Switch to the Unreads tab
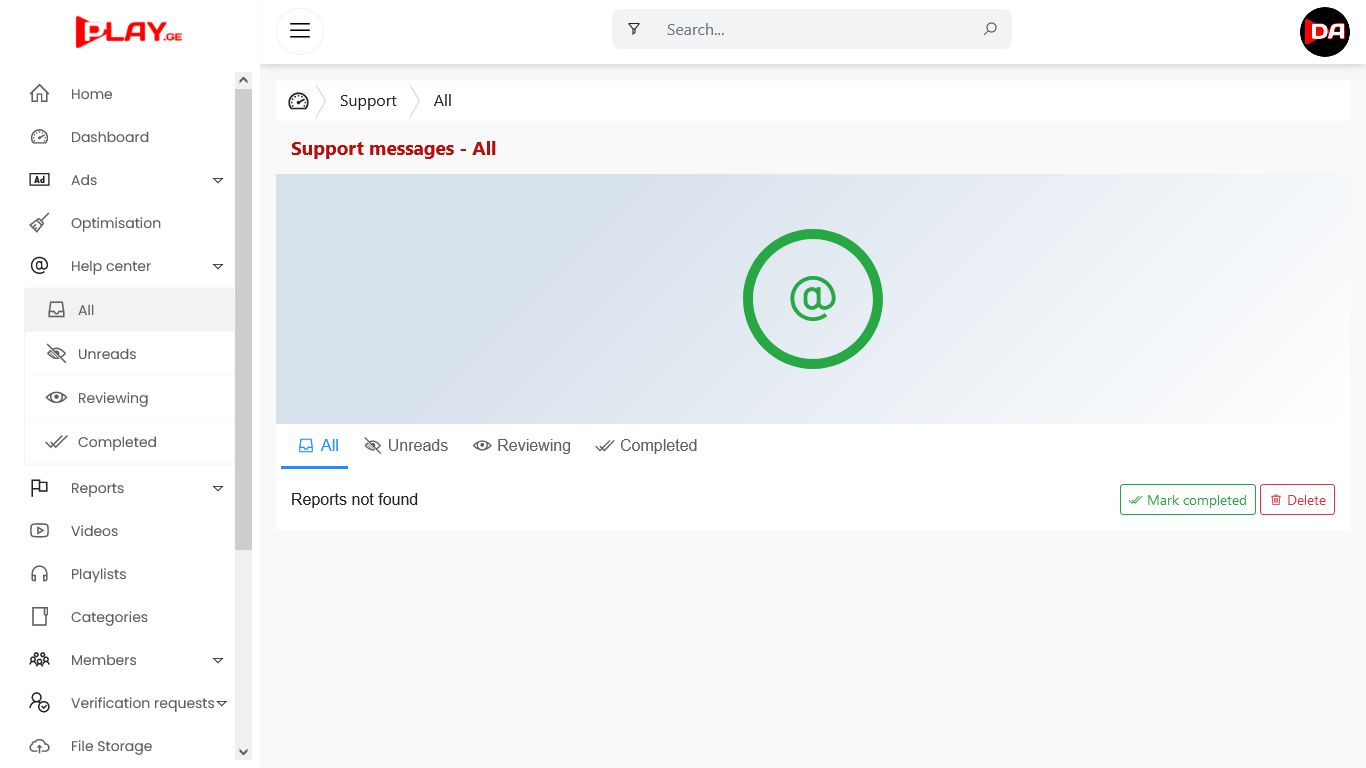The image size is (1366, 768). [406, 446]
